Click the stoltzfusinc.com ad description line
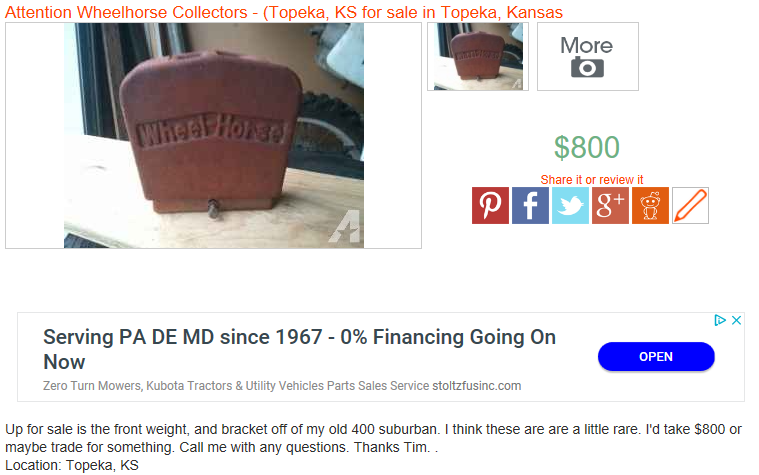This screenshot has width=759, height=475. (x=282, y=386)
